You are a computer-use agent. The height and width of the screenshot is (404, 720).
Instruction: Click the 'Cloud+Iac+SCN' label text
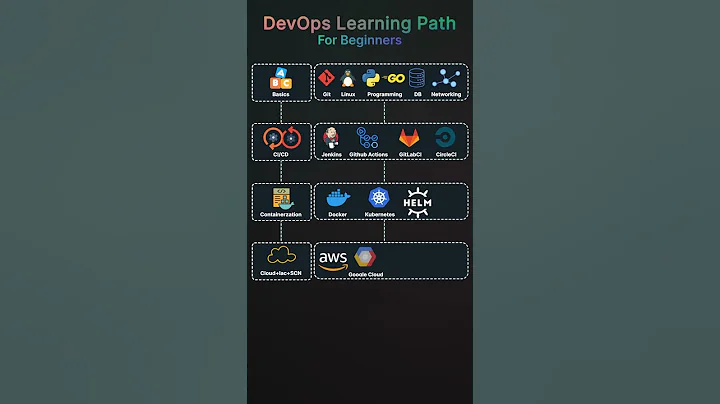tap(281, 273)
